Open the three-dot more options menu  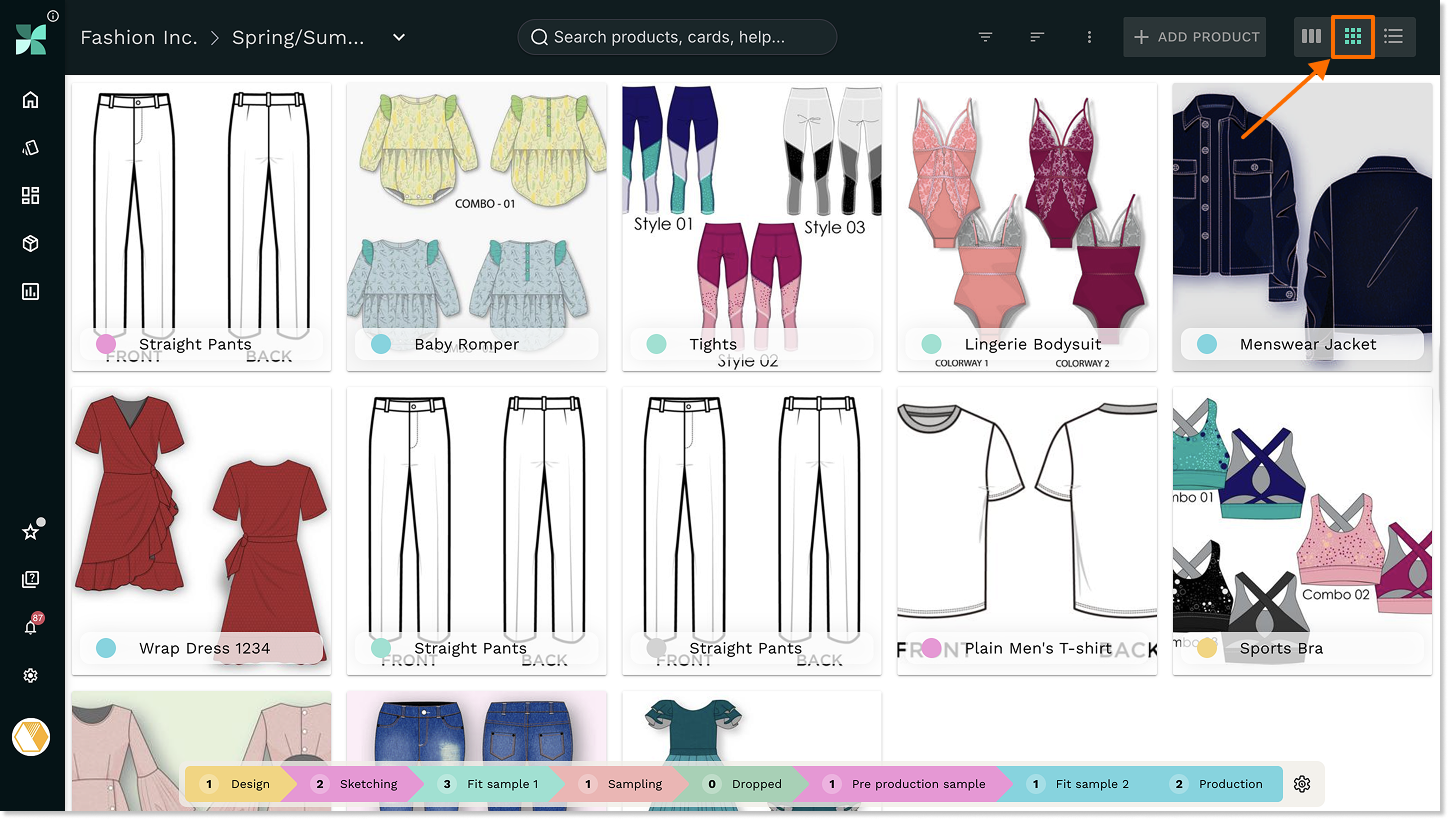tap(1089, 37)
